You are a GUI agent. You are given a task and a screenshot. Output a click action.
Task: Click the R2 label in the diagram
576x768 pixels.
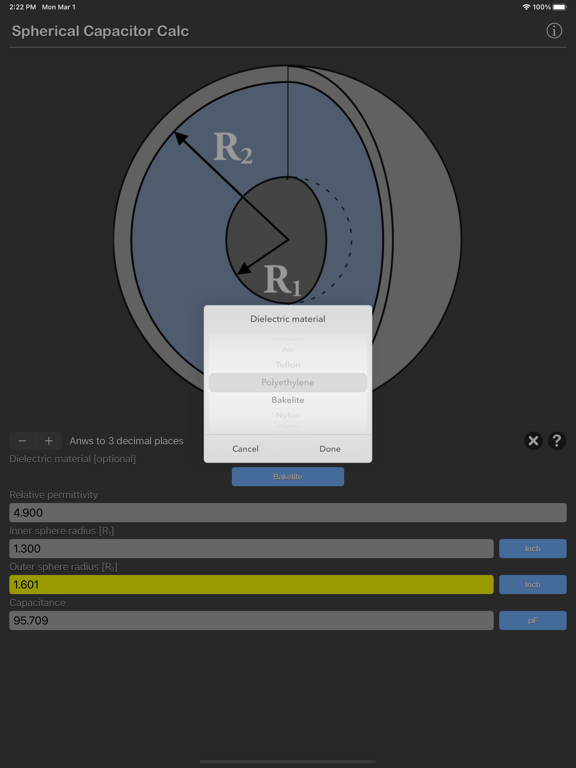233,147
